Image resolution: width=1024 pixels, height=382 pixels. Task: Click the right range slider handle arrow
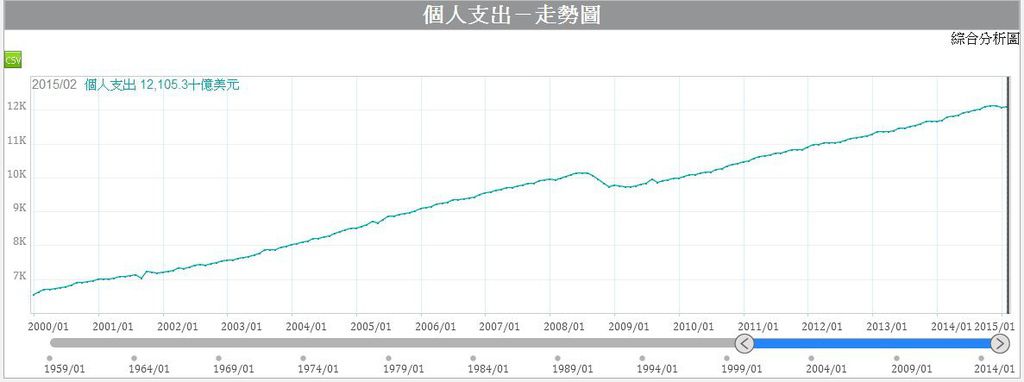[x=1000, y=343]
